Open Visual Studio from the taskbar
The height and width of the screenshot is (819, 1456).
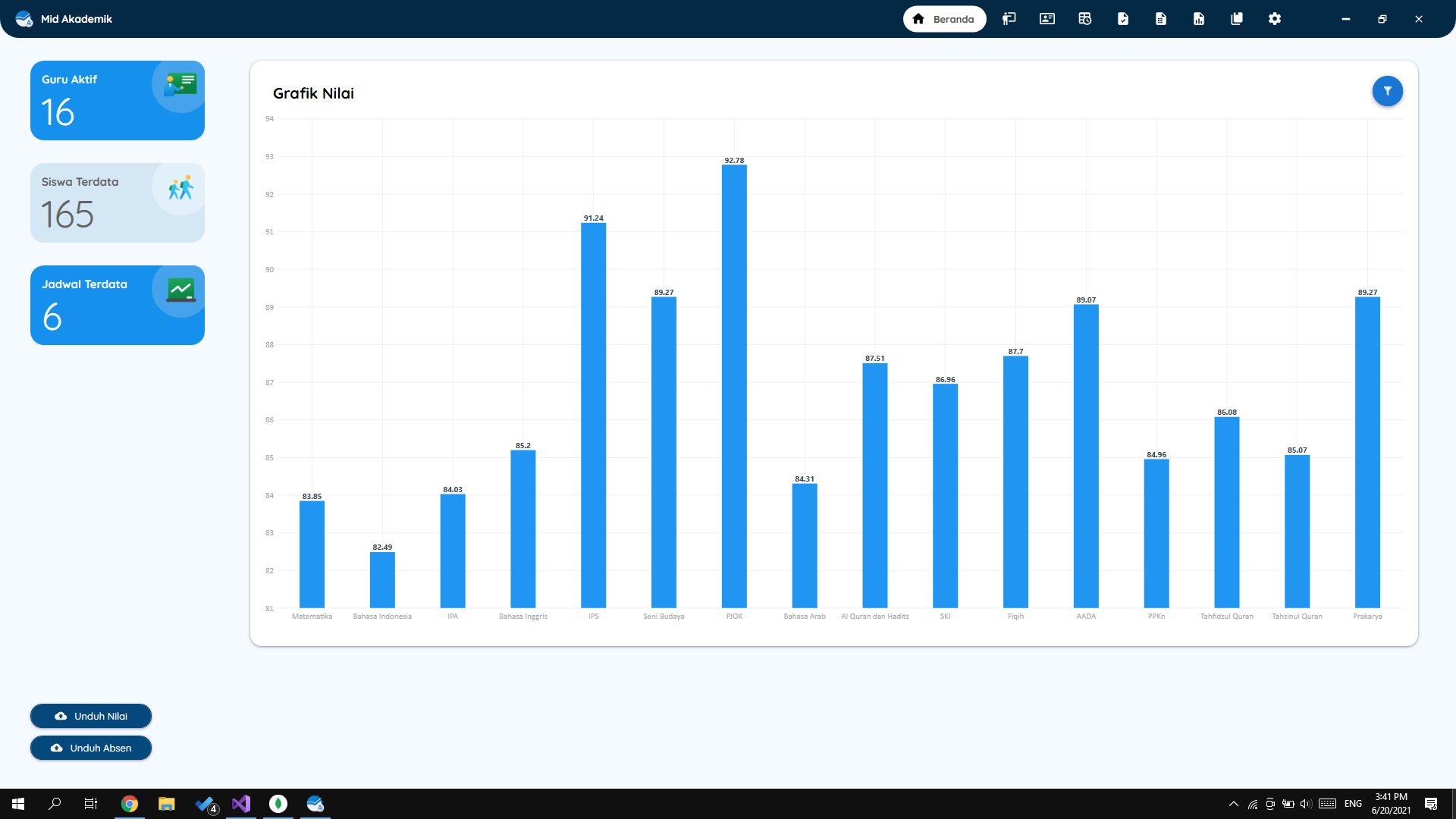(x=241, y=804)
